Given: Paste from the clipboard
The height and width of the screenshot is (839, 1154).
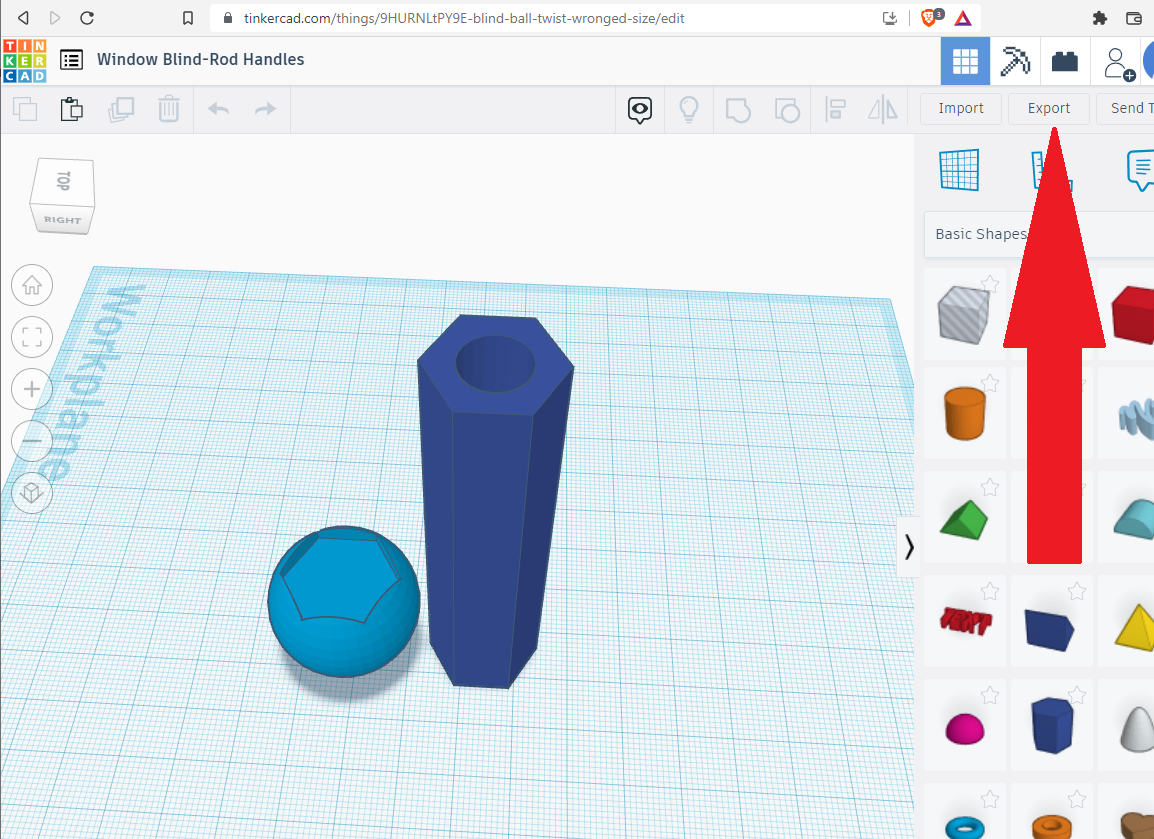Looking at the screenshot, I should click(x=71, y=109).
